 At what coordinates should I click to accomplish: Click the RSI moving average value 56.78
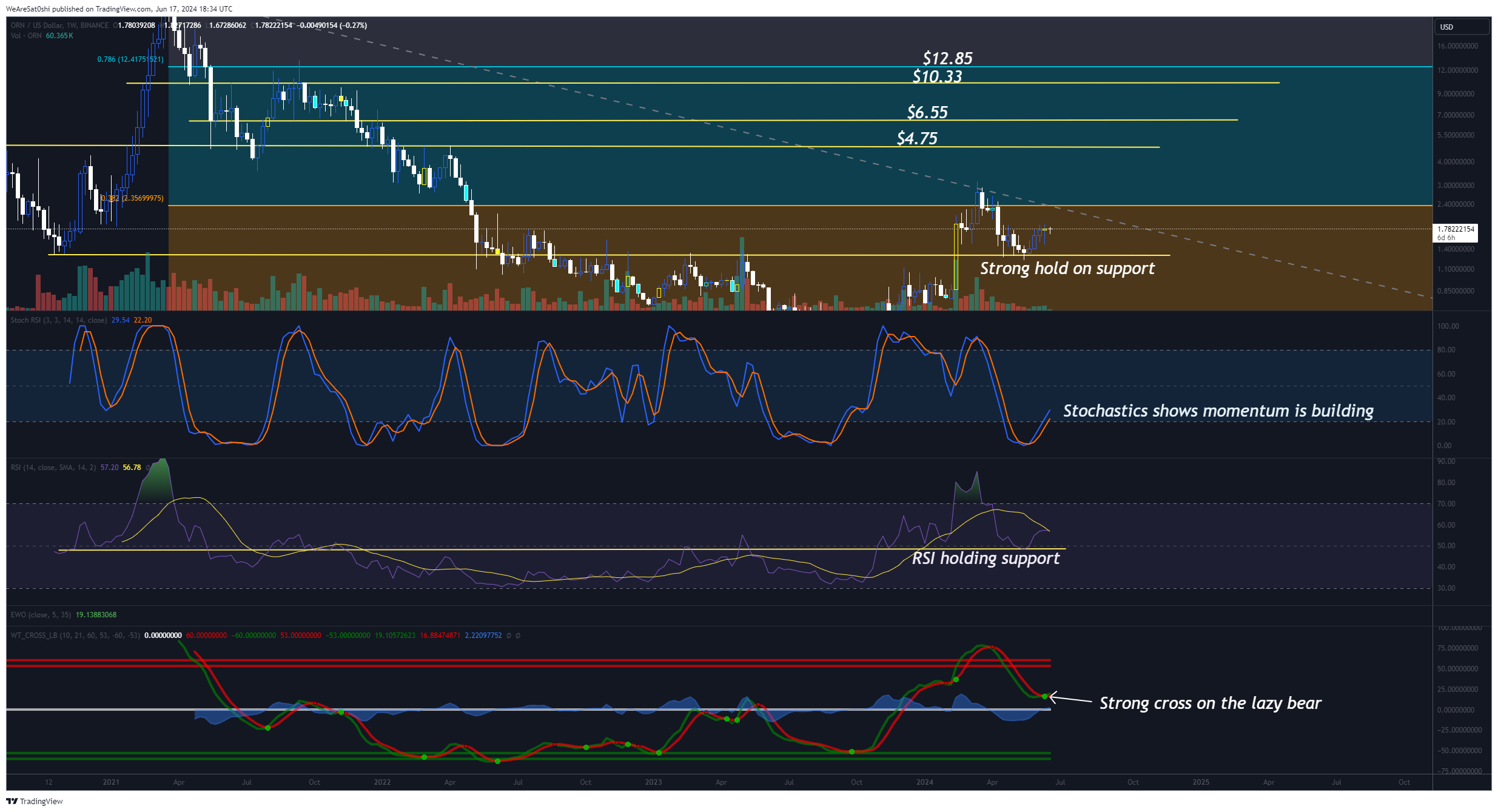point(132,468)
